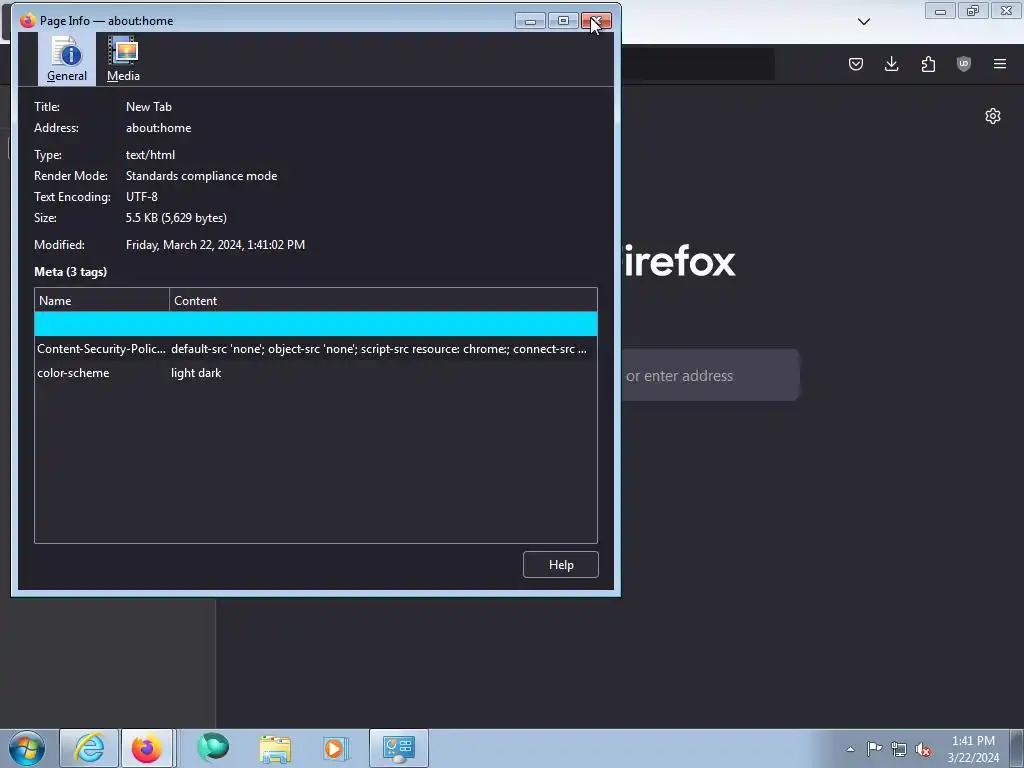Select the Content-Security-Policy meta row
The width and height of the screenshot is (1024, 768).
[x=315, y=349]
